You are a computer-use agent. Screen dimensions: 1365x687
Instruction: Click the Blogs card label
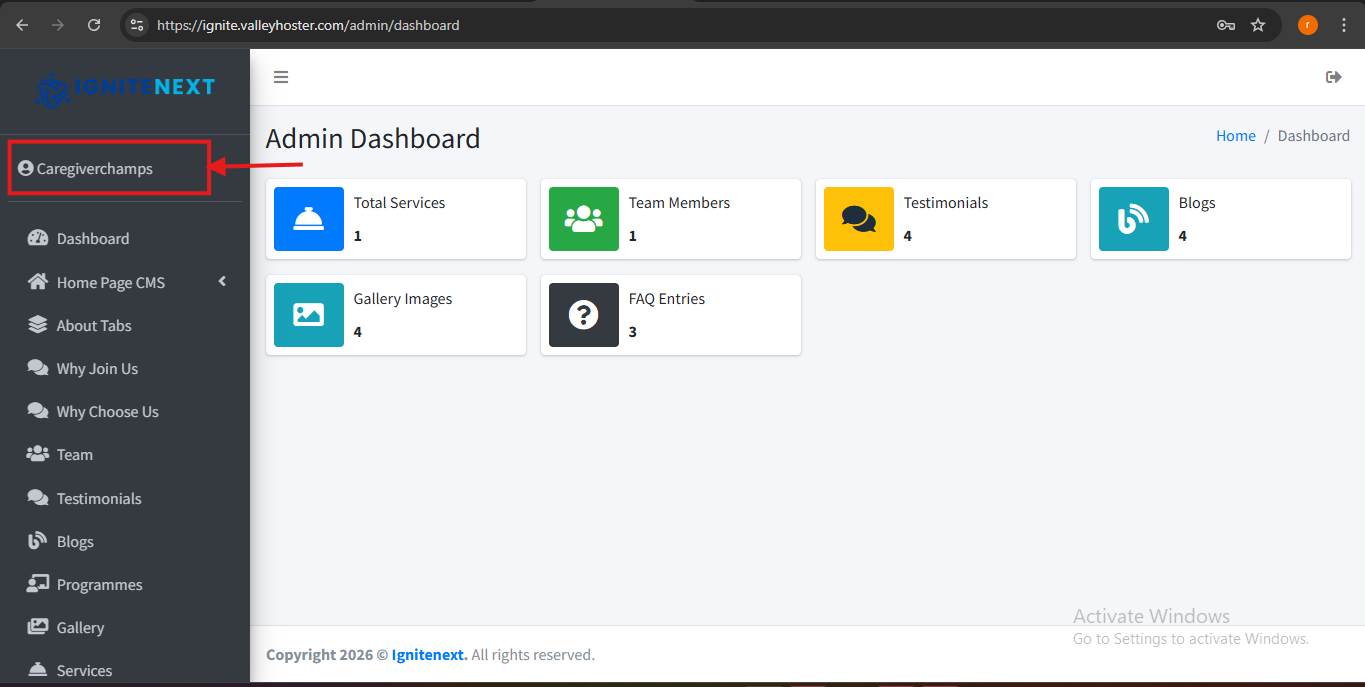[1197, 203]
